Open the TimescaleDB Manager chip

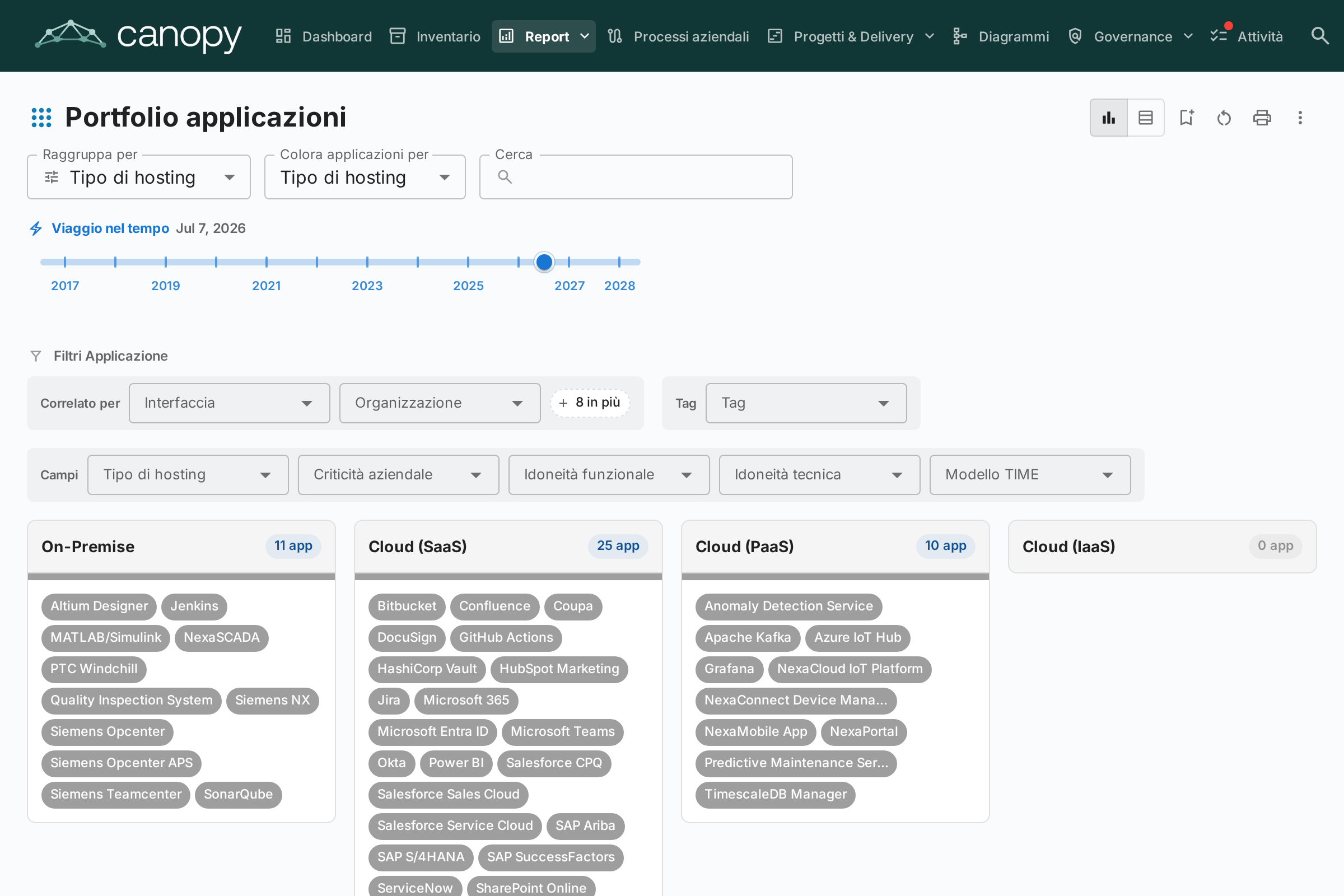[x=776, y=794]
